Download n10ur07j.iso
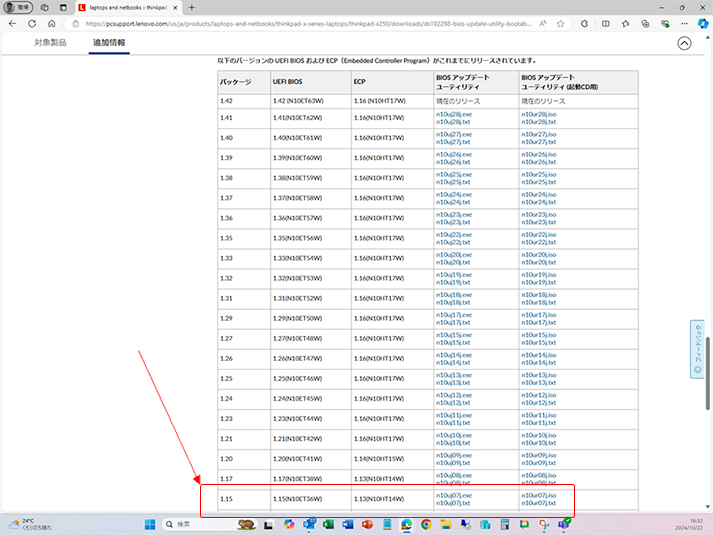 (x=538, y=495)
